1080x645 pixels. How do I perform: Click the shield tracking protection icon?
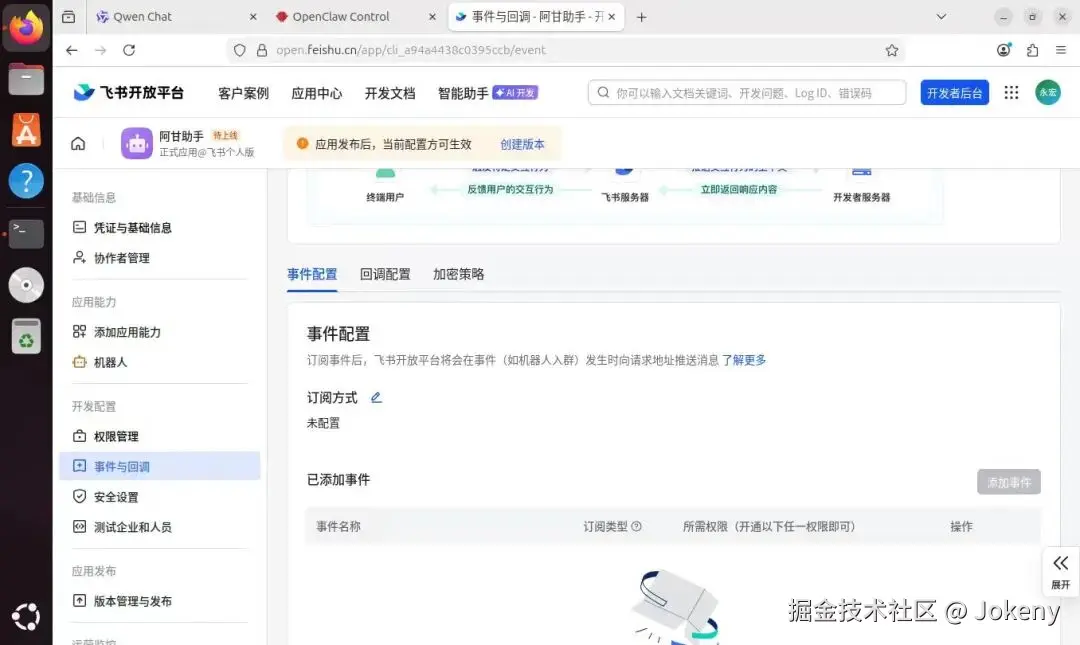coord(240,50)
